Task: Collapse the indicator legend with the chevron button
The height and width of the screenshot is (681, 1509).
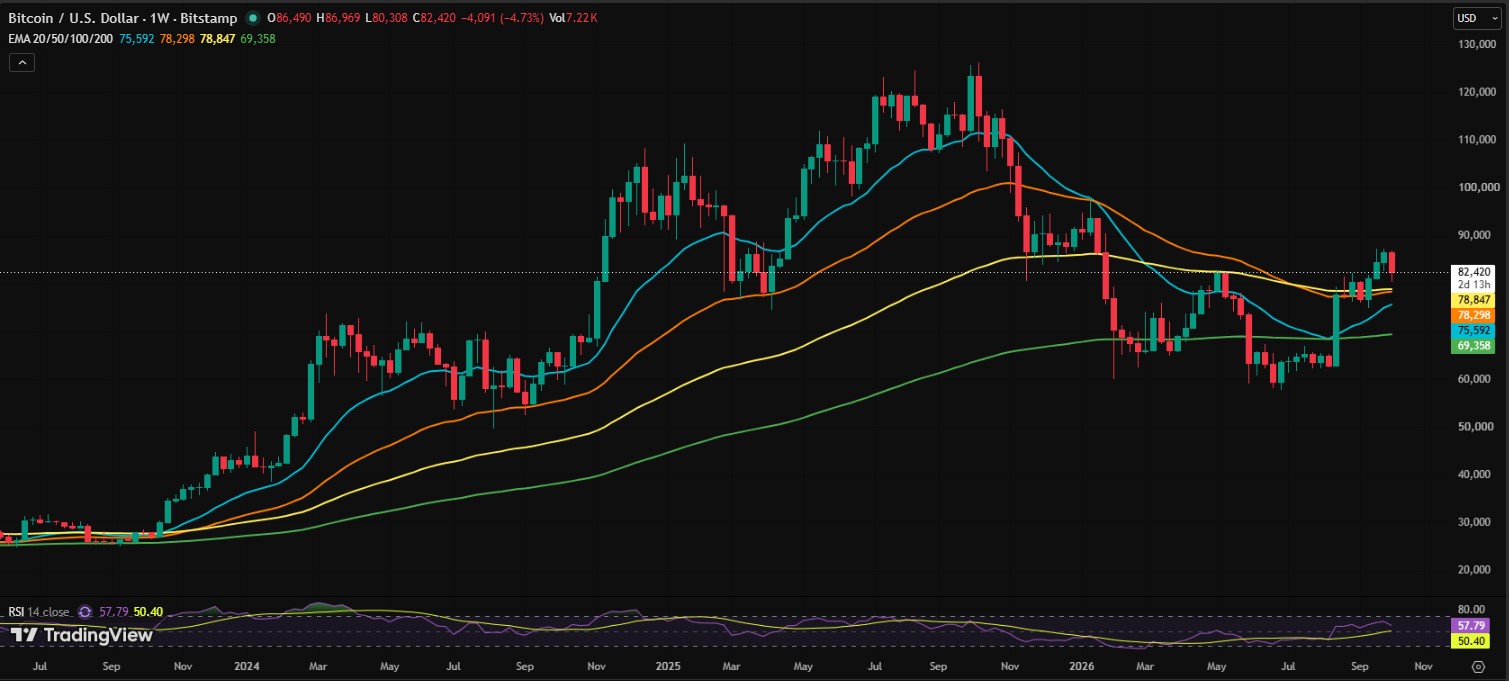Action: [x=22, y=62]
